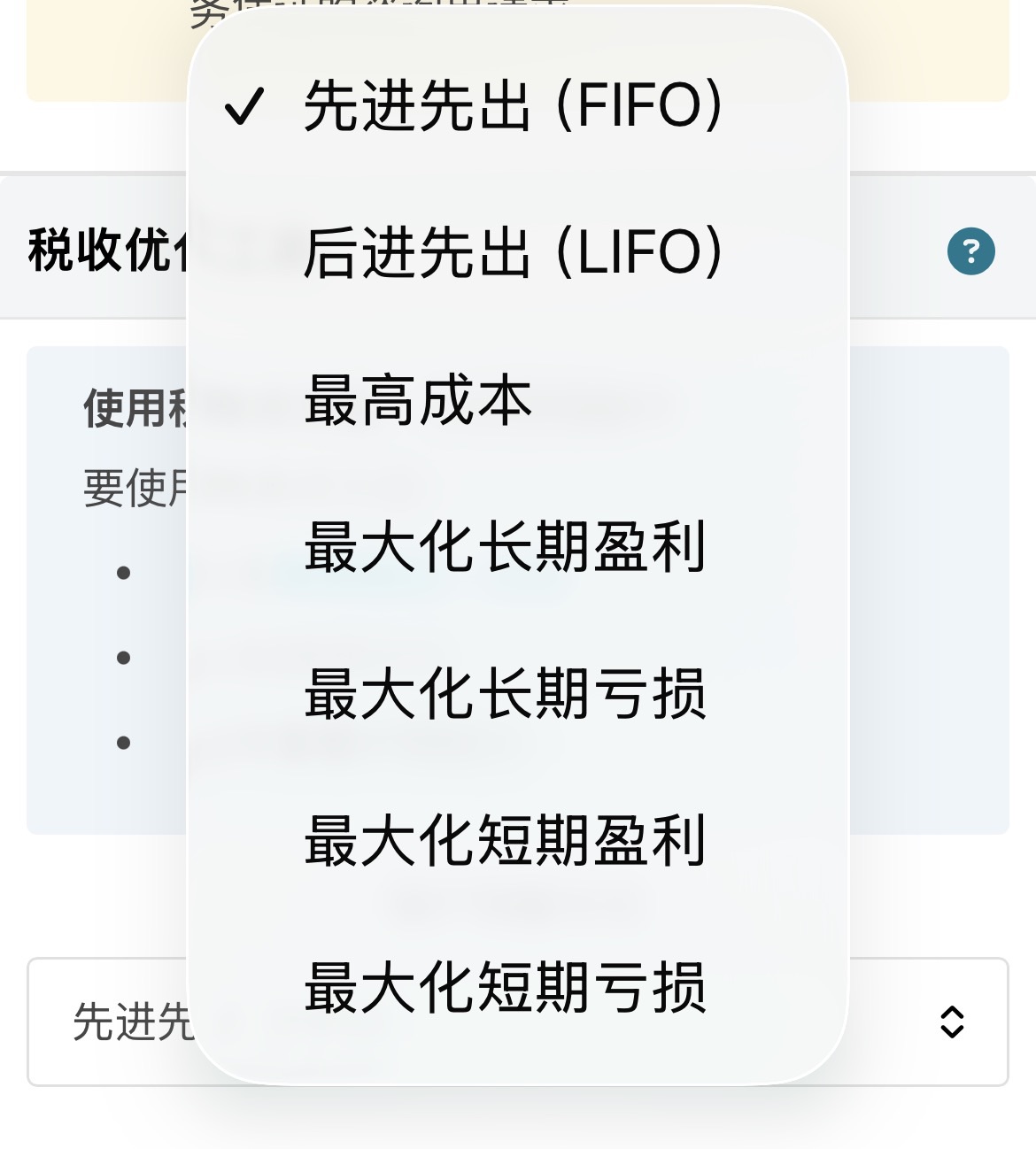The width and height of the screenshot is (1036, 1149).
Task: Click the 要使 paragraph text in the blue box
Action: 135,488
